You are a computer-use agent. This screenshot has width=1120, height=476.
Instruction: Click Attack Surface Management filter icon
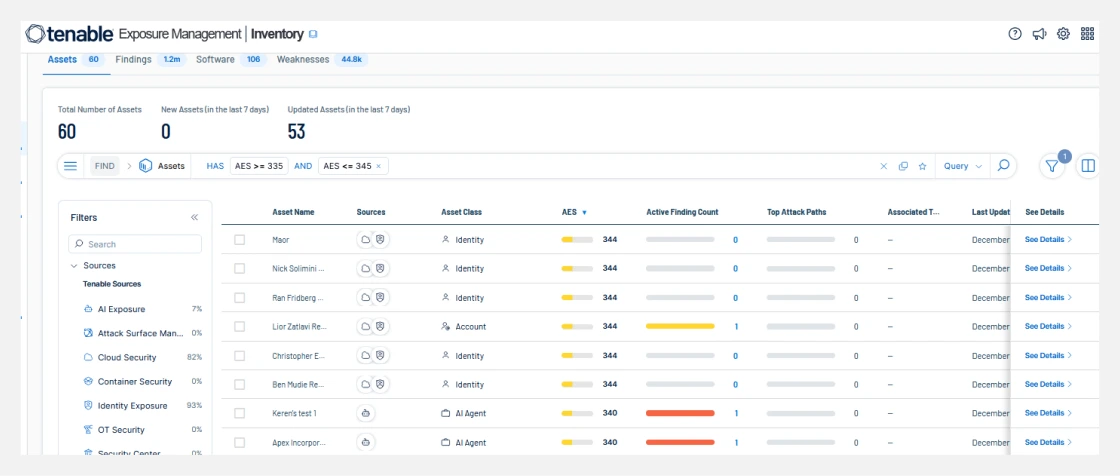[x=88, y=333]
